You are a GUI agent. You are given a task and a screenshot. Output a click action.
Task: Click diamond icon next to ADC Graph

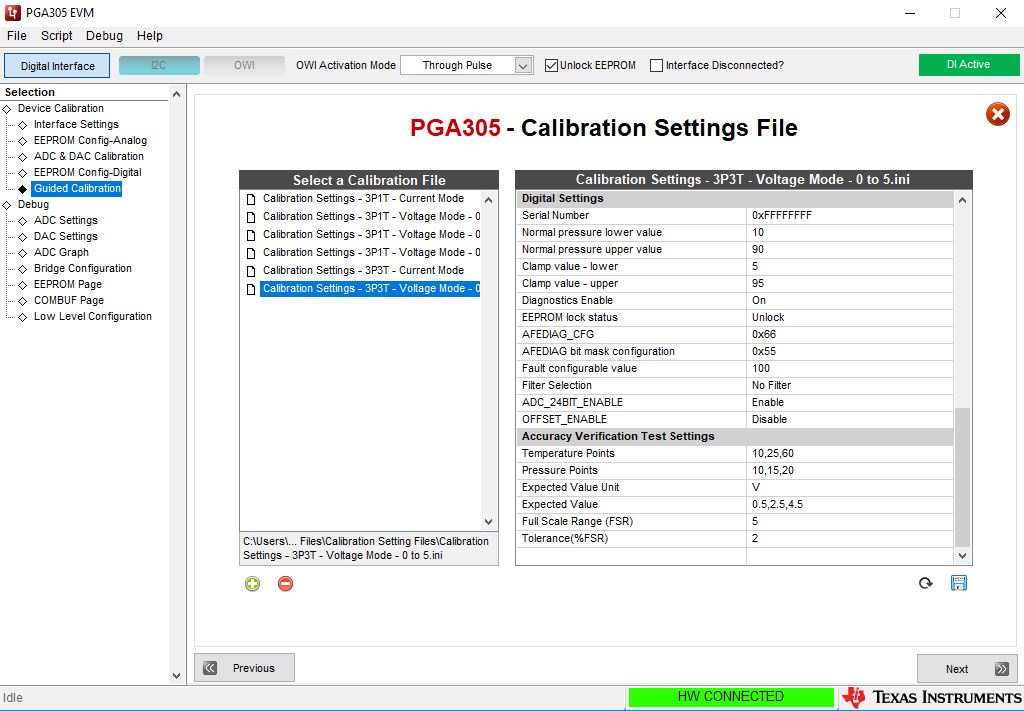[23, 253]
